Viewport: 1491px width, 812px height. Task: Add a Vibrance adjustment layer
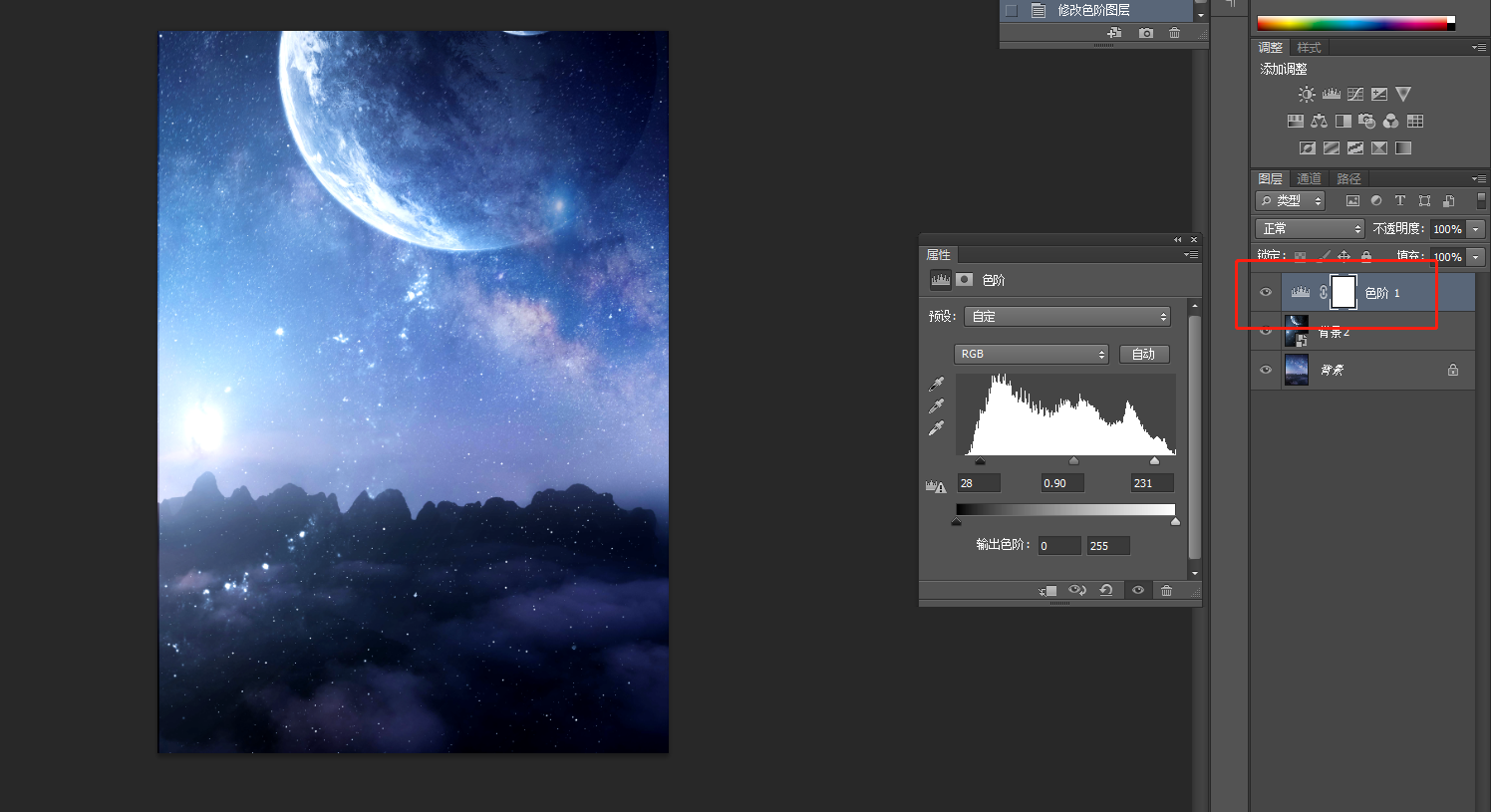click(1403, 94)
